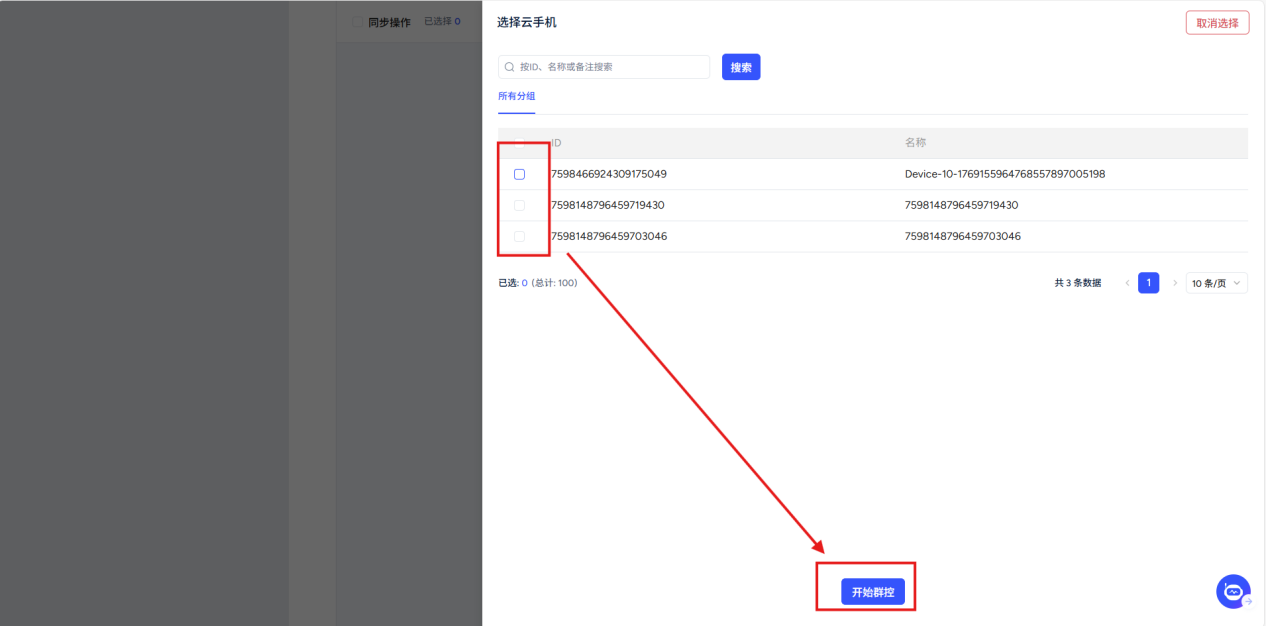Focus the ID/name search input field
The height and width of the screenshot is (626, 1266).
[610, 67]
